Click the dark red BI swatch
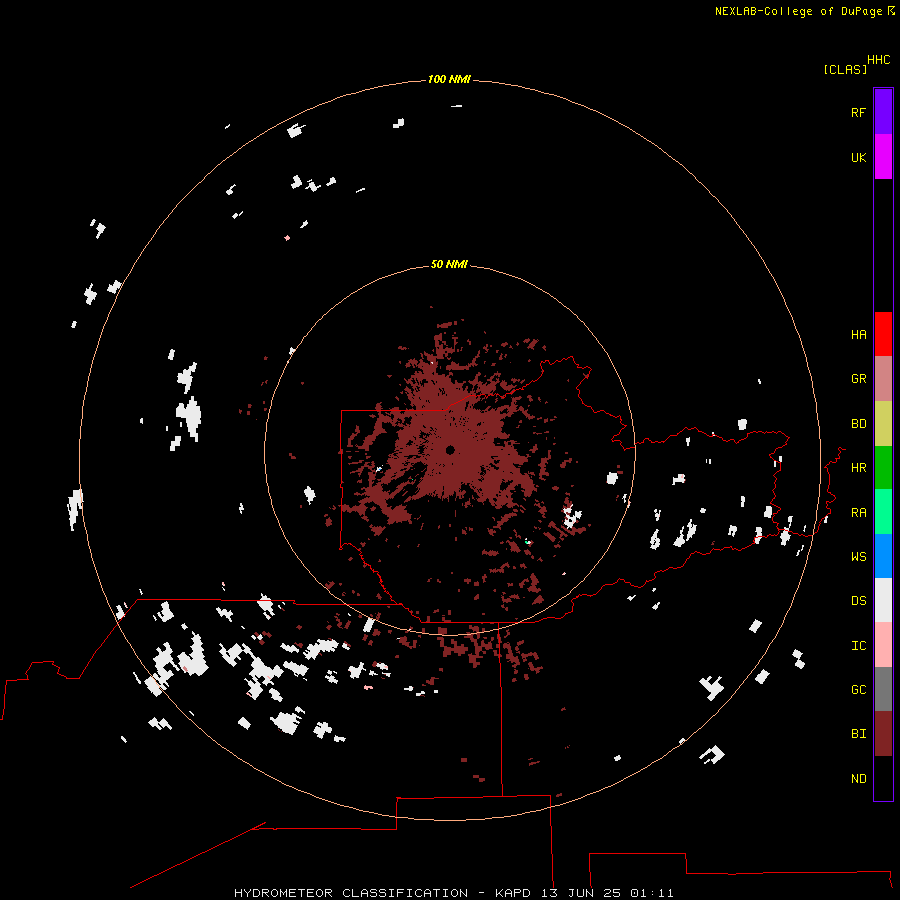Screen dimensions: 900x900 coord(883,734)
